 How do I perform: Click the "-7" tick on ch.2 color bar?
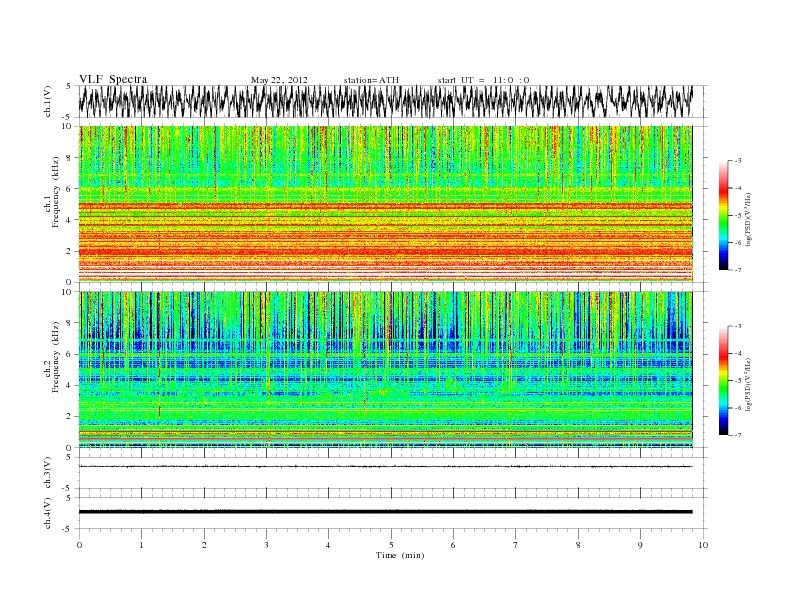tap(737, 435)
